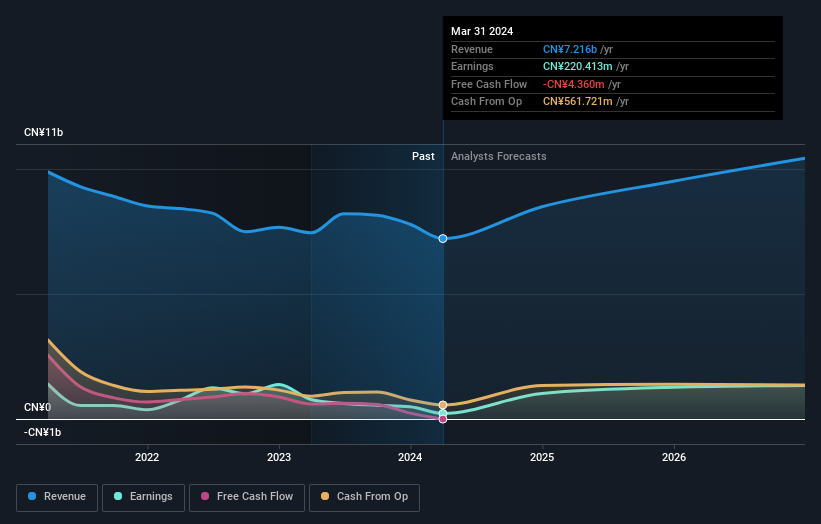Click the CN¥7.216b revenue value

tap(570, 49)
